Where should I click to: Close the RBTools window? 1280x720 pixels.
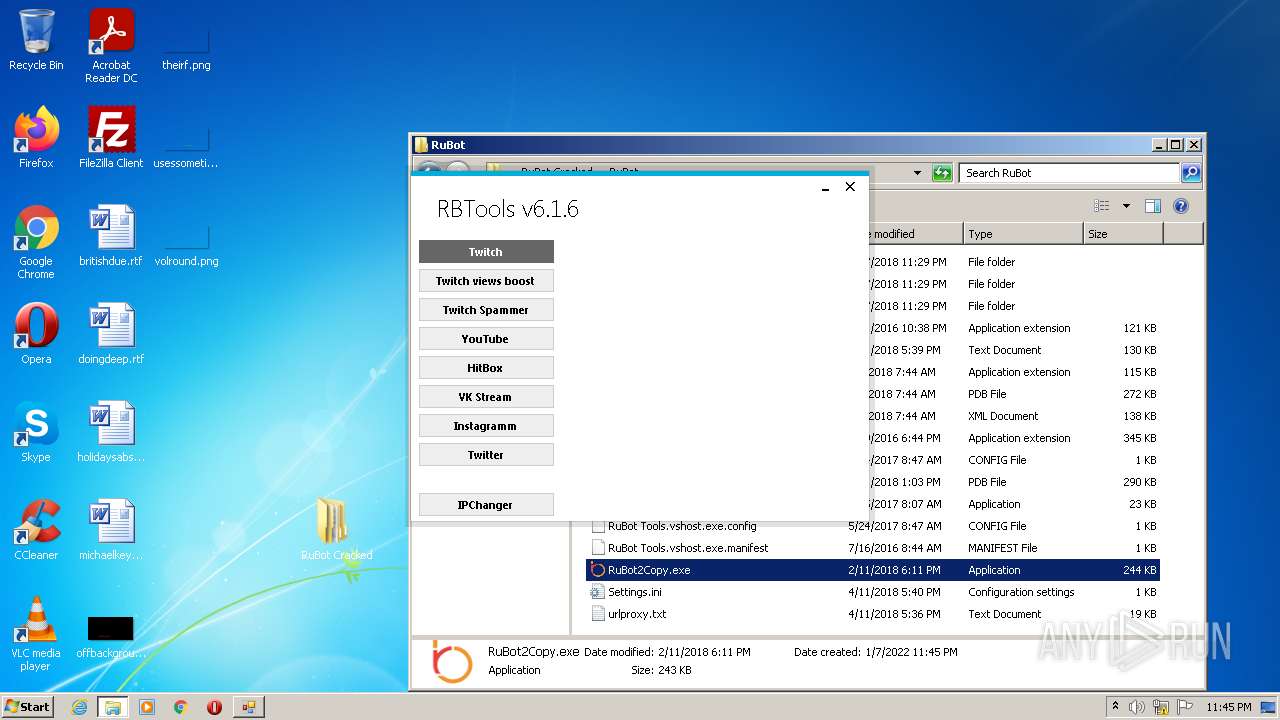[850, 187]
